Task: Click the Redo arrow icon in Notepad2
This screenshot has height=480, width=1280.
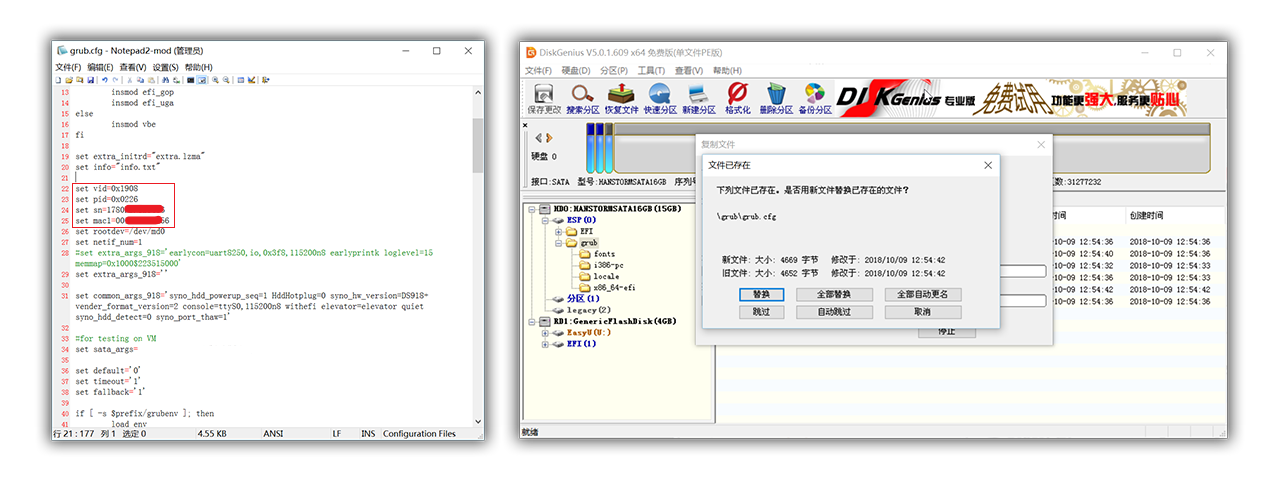Action: 115,80
